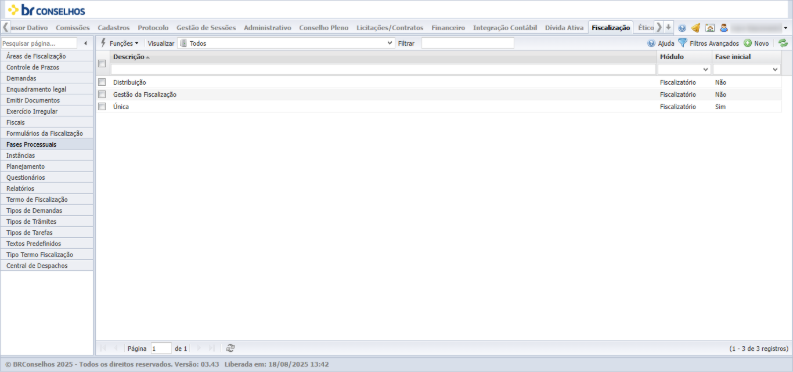
Task: Go to the next page arrow
Action: 199,348
